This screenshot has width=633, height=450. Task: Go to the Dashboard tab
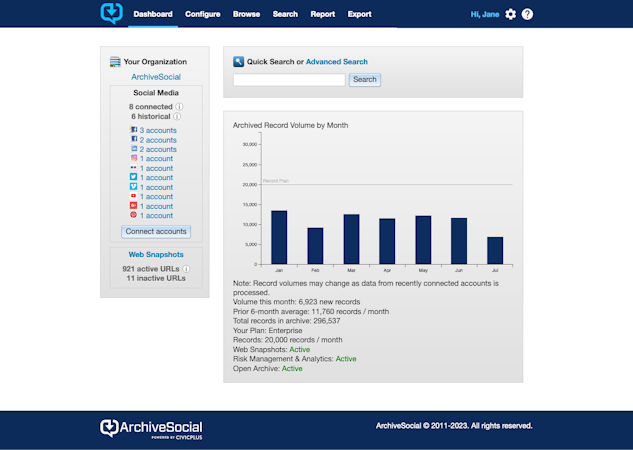153,14
